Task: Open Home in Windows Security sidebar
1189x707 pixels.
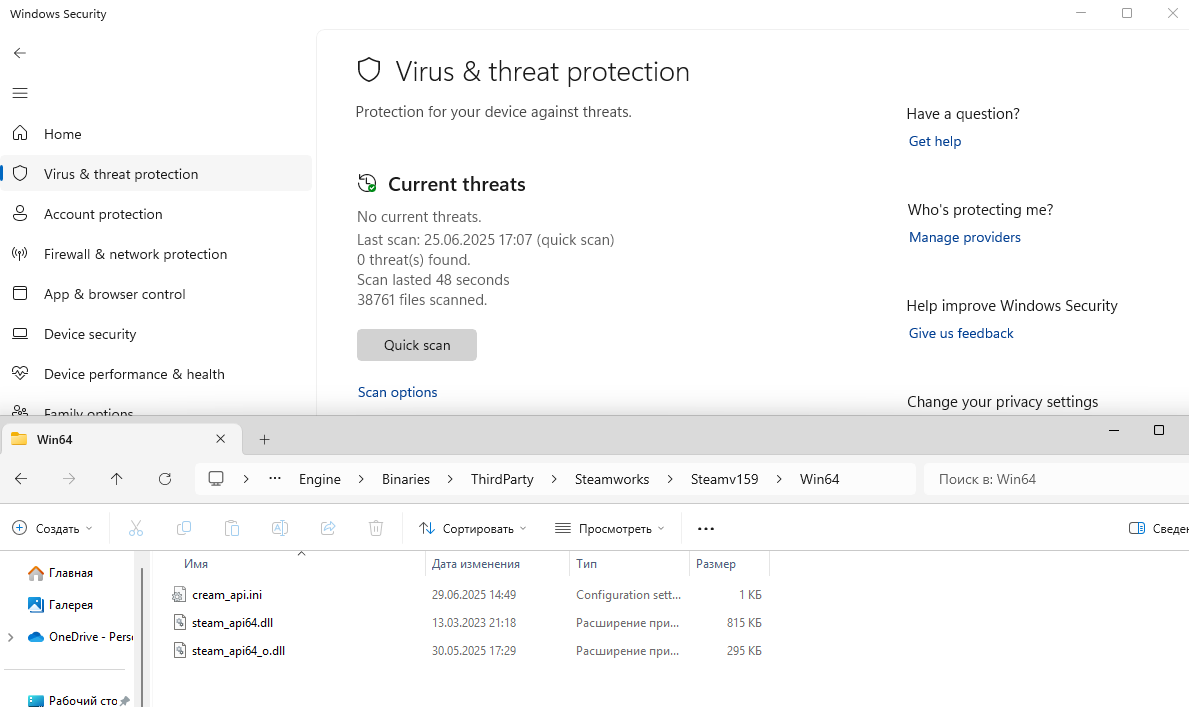Action: tap(155, 134)
